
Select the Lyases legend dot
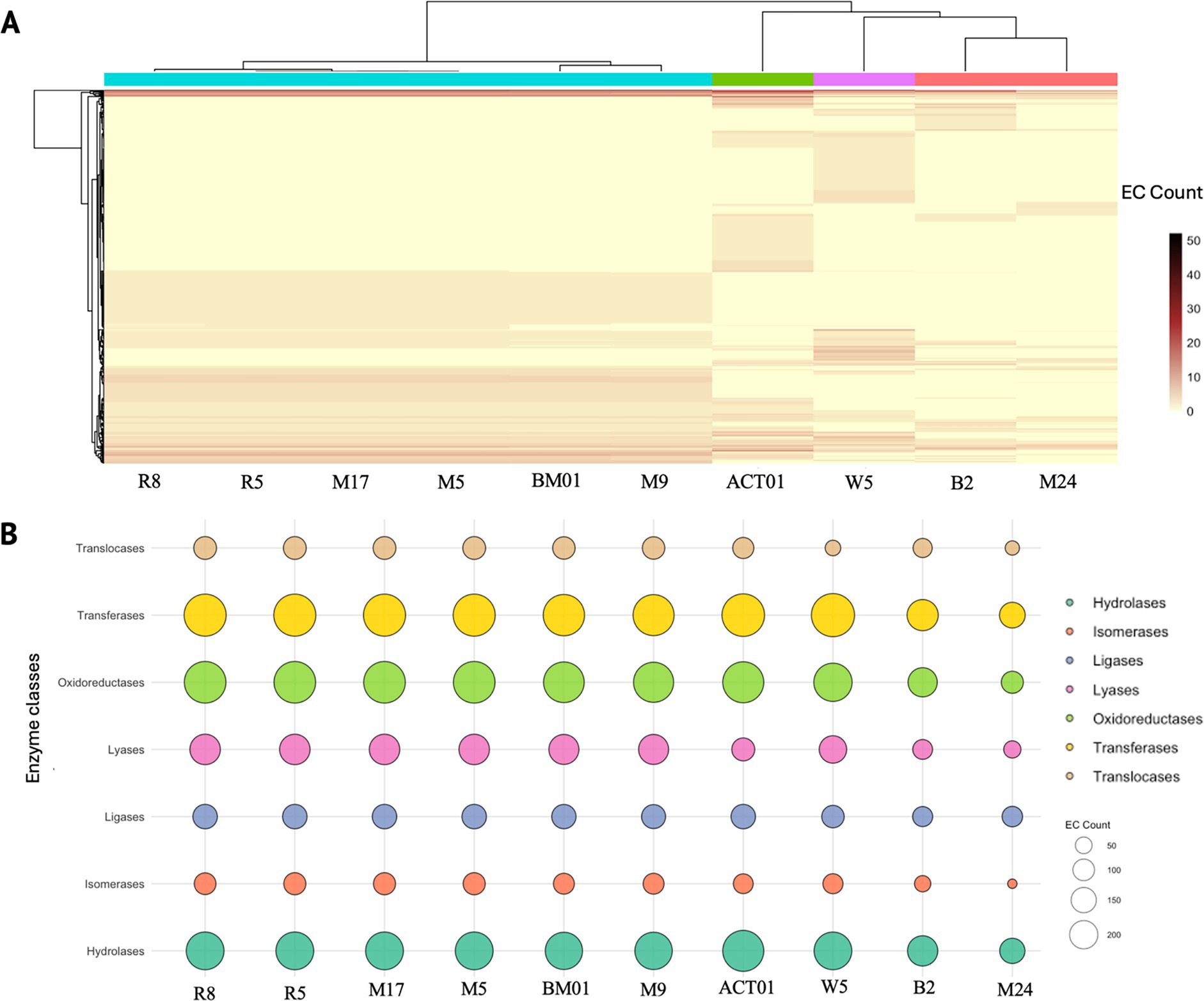(1070, 690)
